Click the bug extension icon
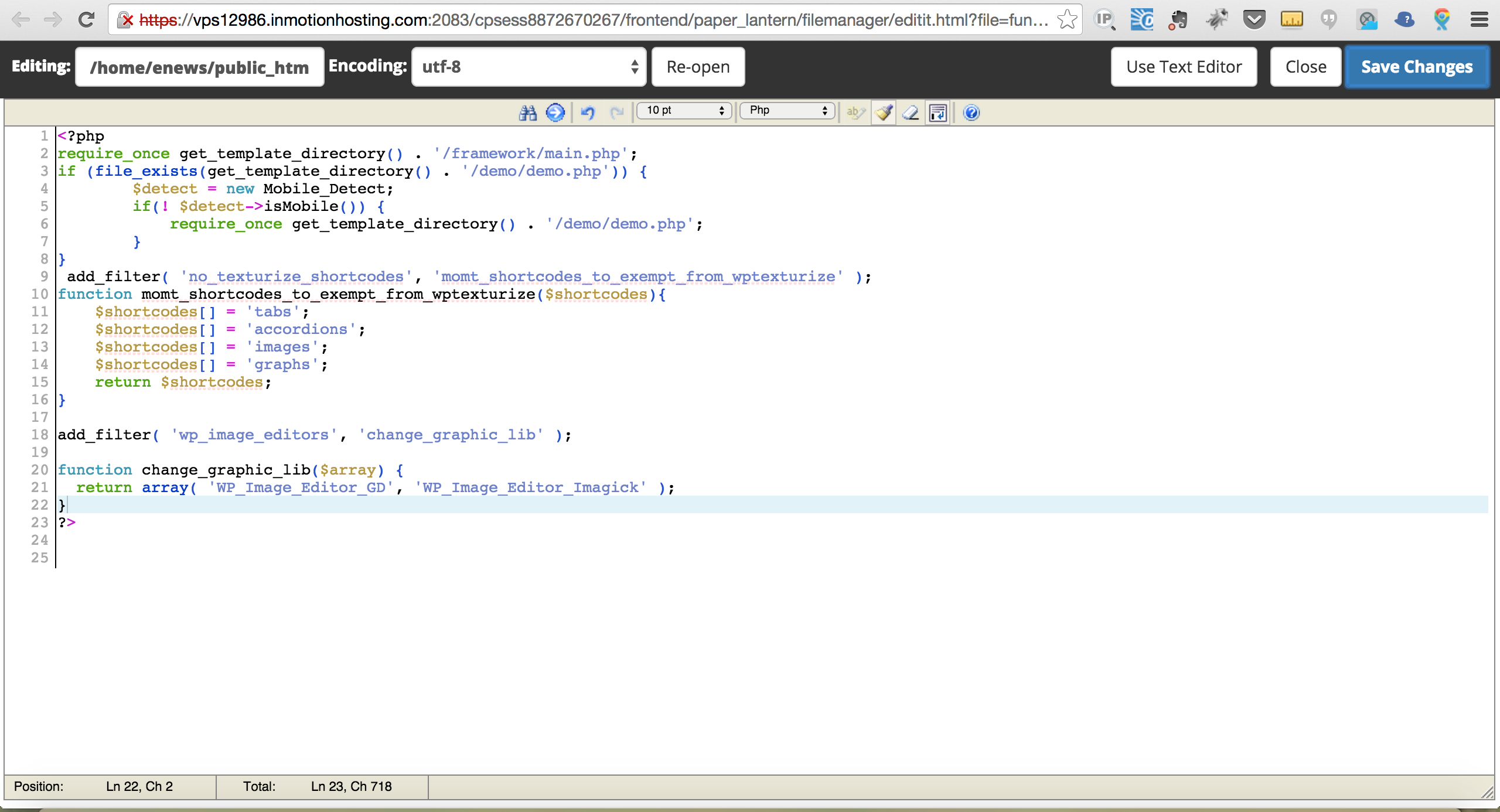The image size is (1500, 812). (1216, 20)
